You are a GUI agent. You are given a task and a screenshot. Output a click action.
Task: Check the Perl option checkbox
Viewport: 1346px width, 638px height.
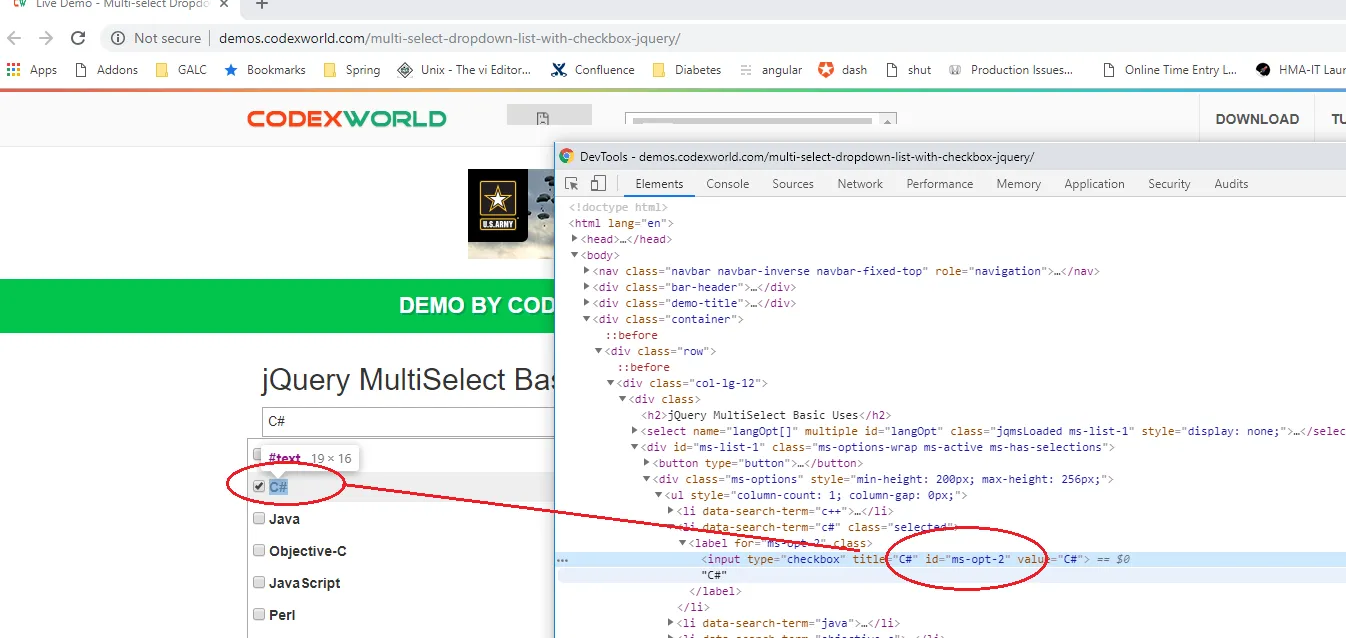point(259,614)
